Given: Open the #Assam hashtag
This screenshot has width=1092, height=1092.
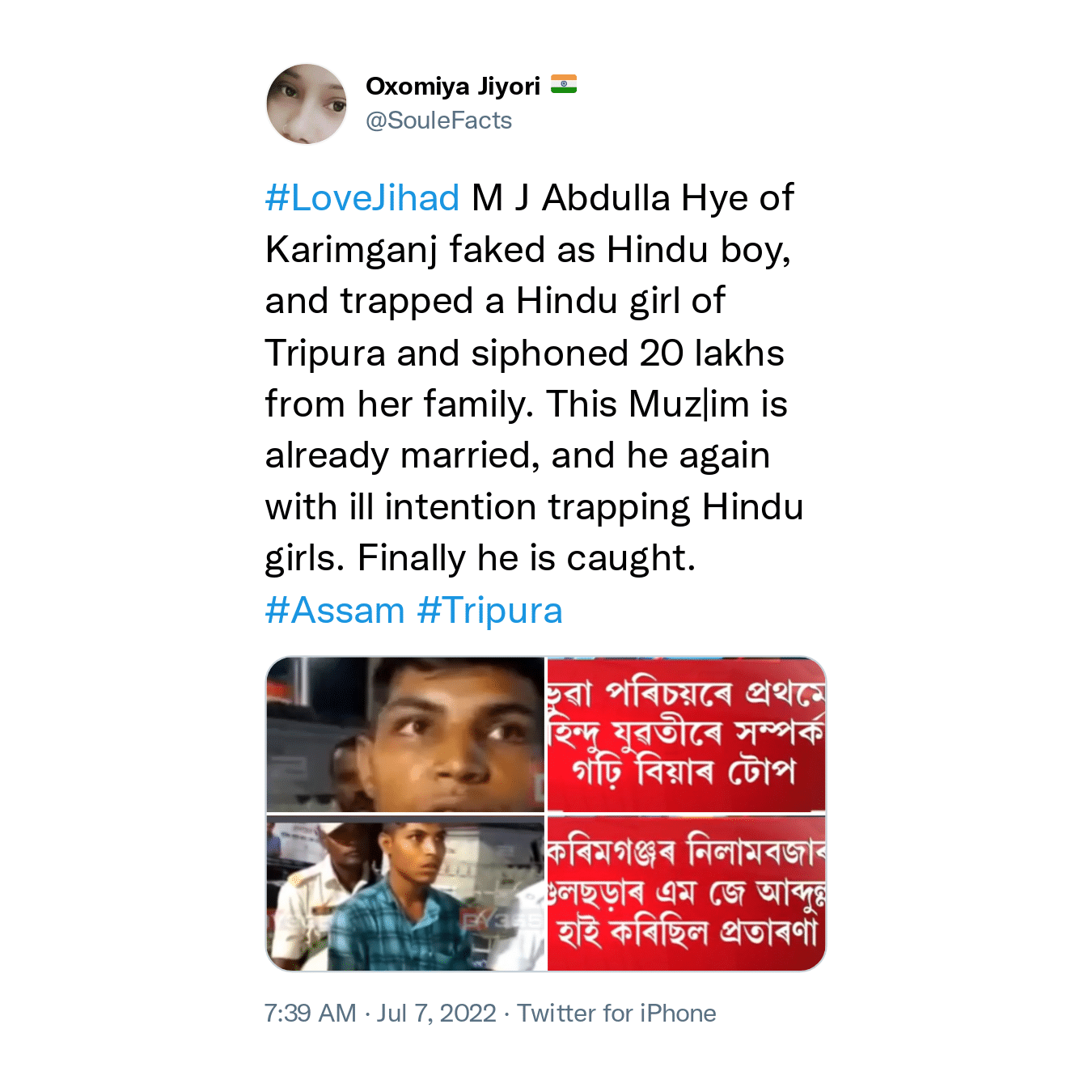Looking at the screenshot, I should [x=335, y=610].
